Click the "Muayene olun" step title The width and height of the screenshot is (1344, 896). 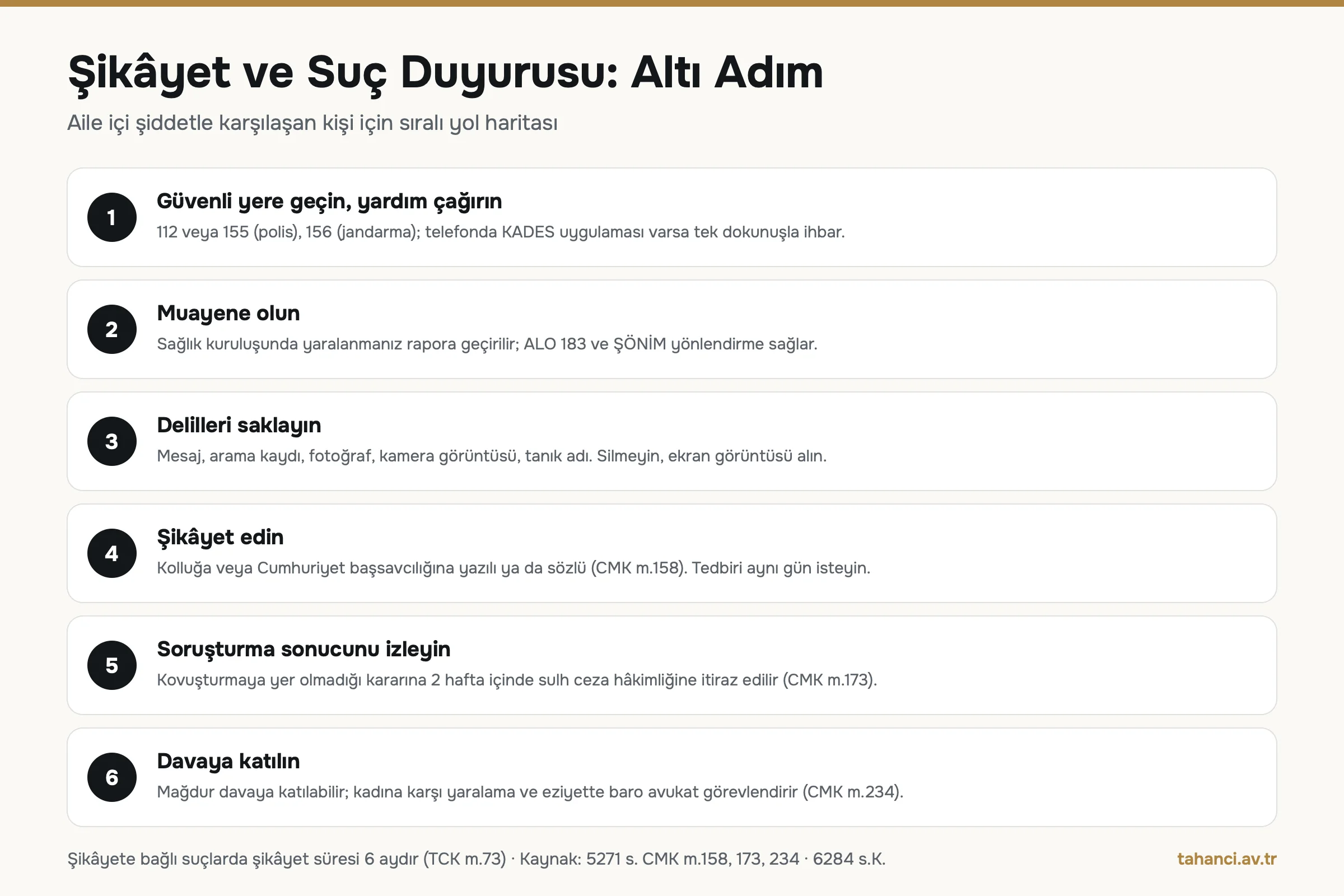tap(228, 314)
